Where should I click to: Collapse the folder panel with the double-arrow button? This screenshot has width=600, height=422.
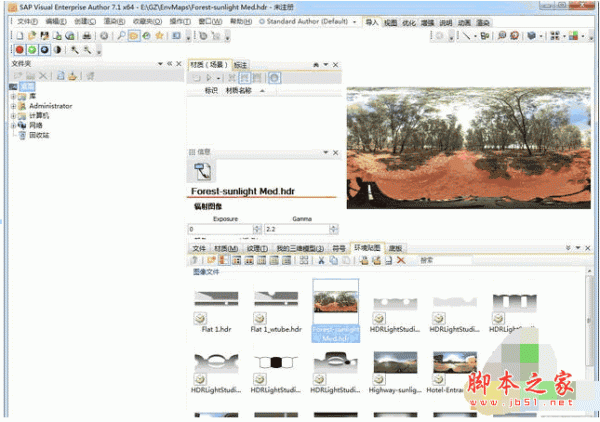tap(170, 64)
